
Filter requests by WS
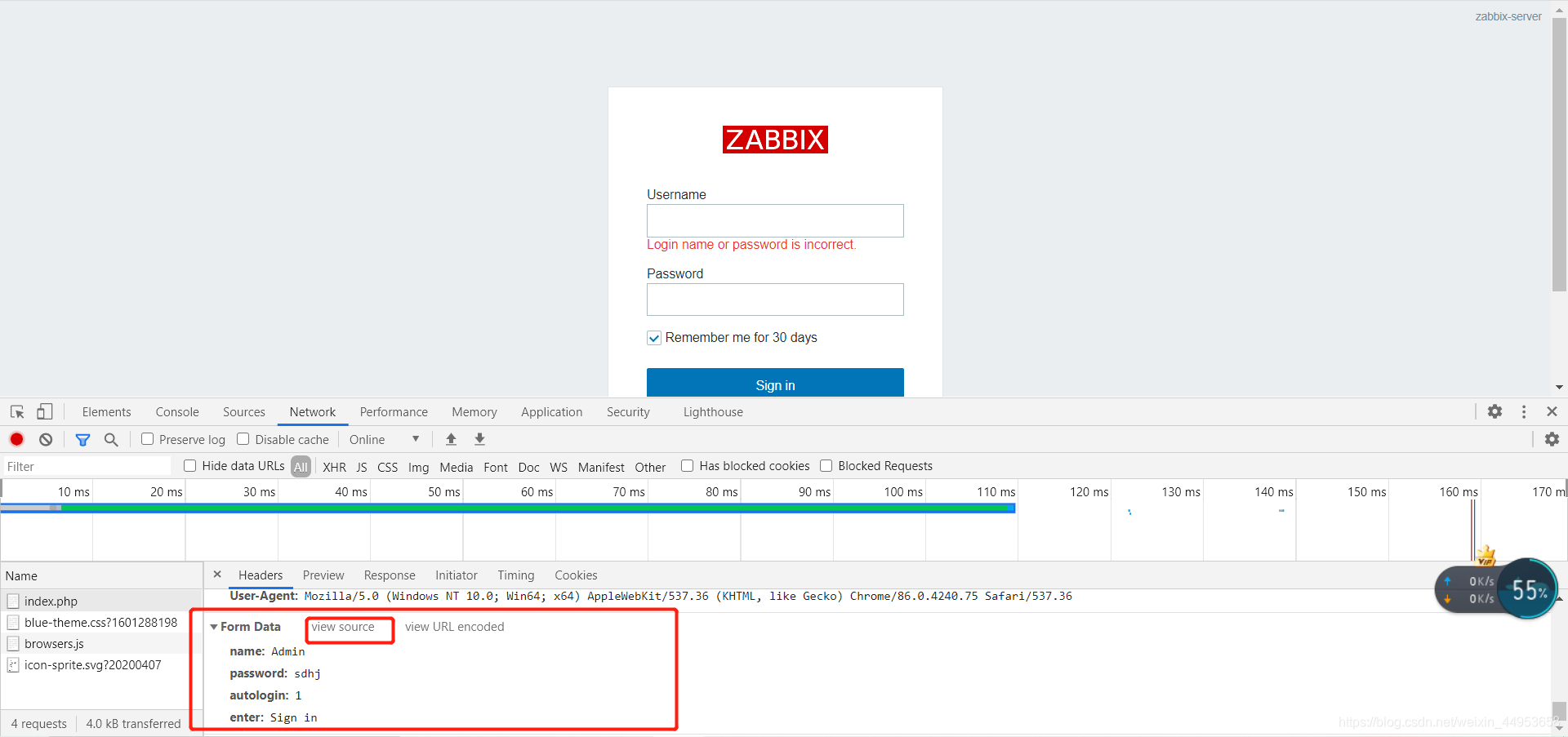[x=559, y=467]
